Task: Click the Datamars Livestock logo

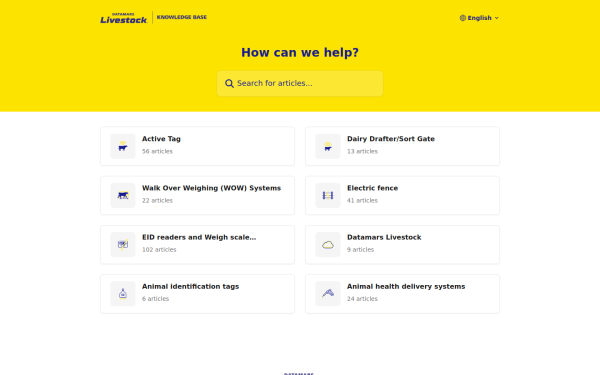Action: point(124,18)
